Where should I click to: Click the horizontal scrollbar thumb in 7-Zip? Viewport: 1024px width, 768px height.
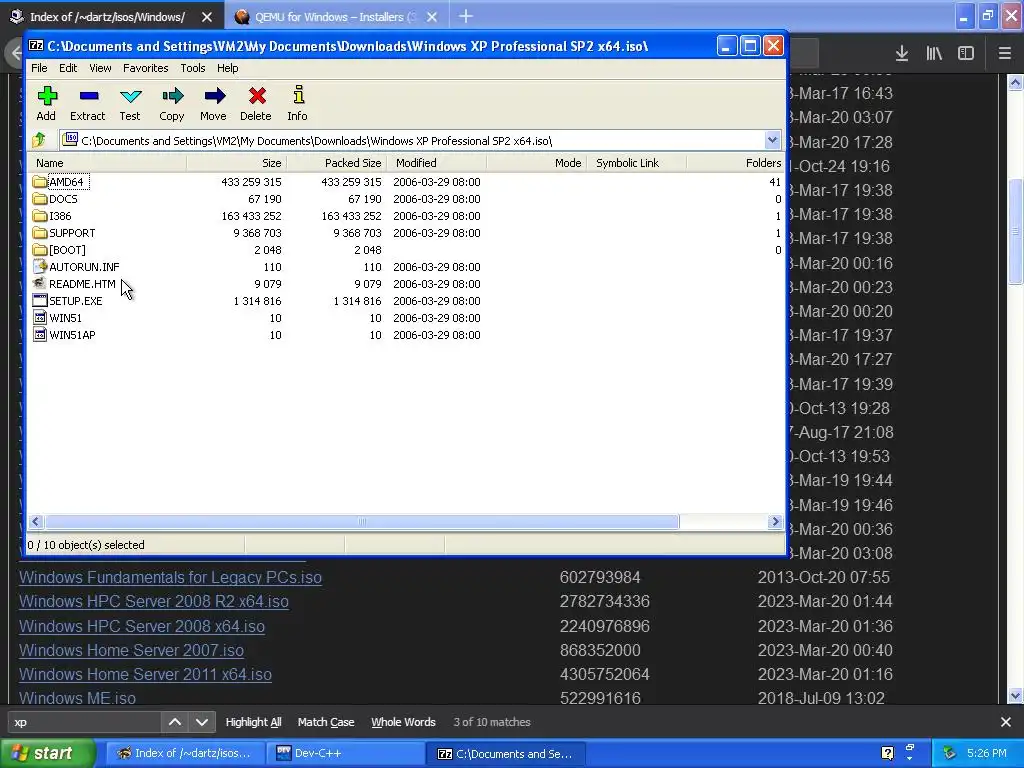pos(361,521)
